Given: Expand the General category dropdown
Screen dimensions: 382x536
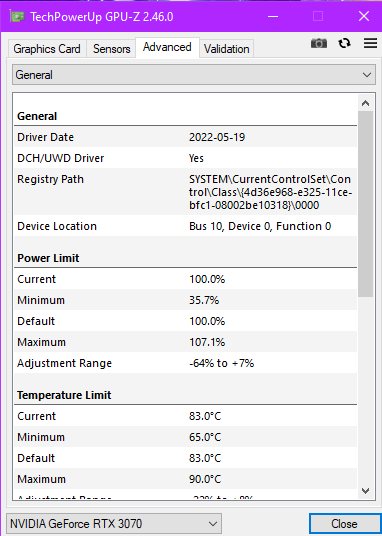Looking at the screenshot, I should (x=194, y=75).
